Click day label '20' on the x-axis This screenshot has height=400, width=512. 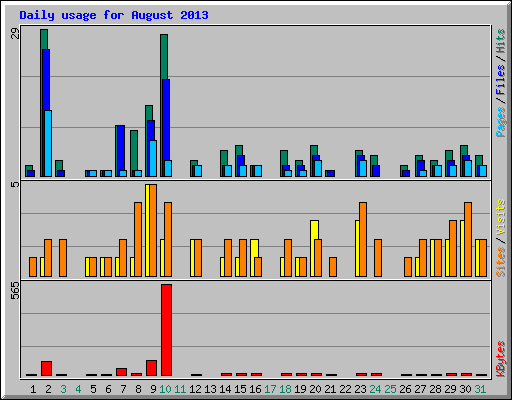pyautogui.click(x=315, y=389)
